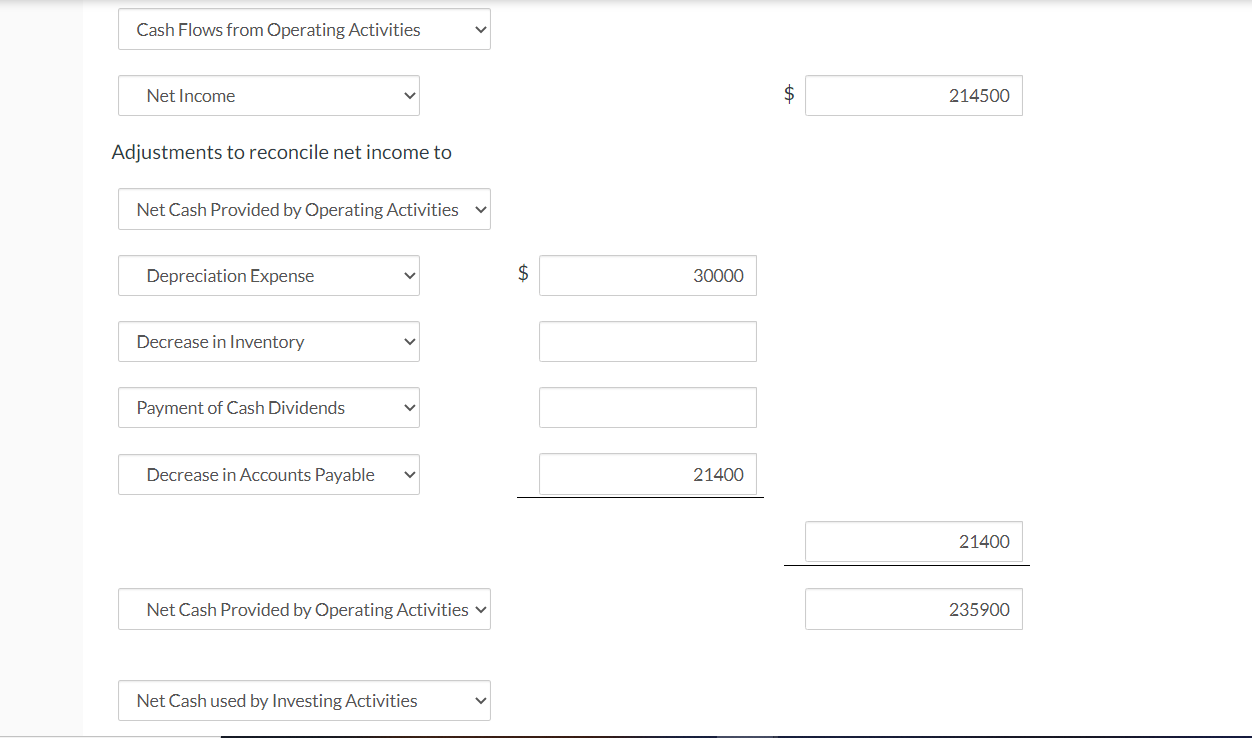Open the Depreciation Expense dropdown
This screenshot has width=1252, height=738.
coord(268,275)
